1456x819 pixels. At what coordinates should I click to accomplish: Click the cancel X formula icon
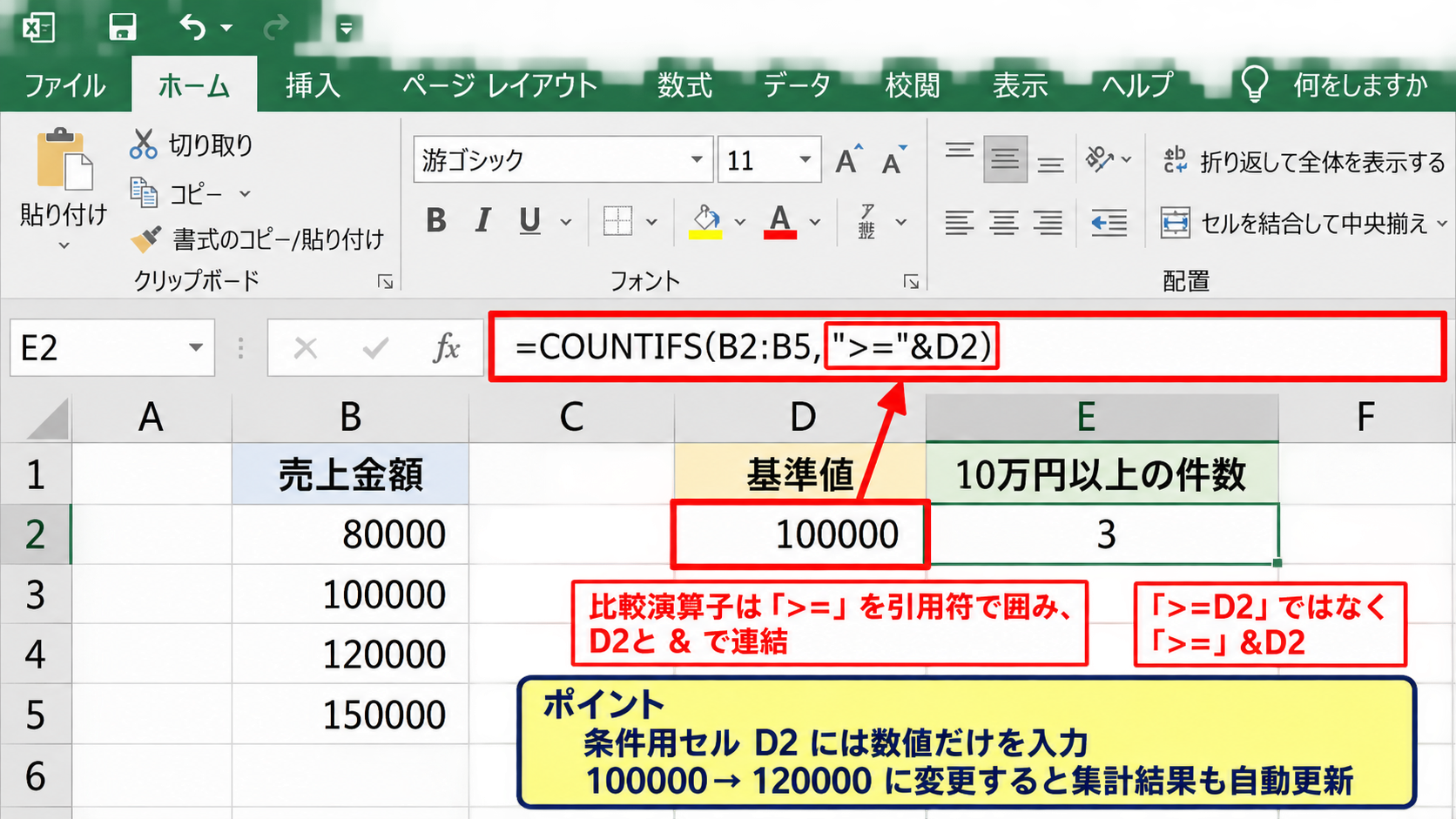(306, 348)
